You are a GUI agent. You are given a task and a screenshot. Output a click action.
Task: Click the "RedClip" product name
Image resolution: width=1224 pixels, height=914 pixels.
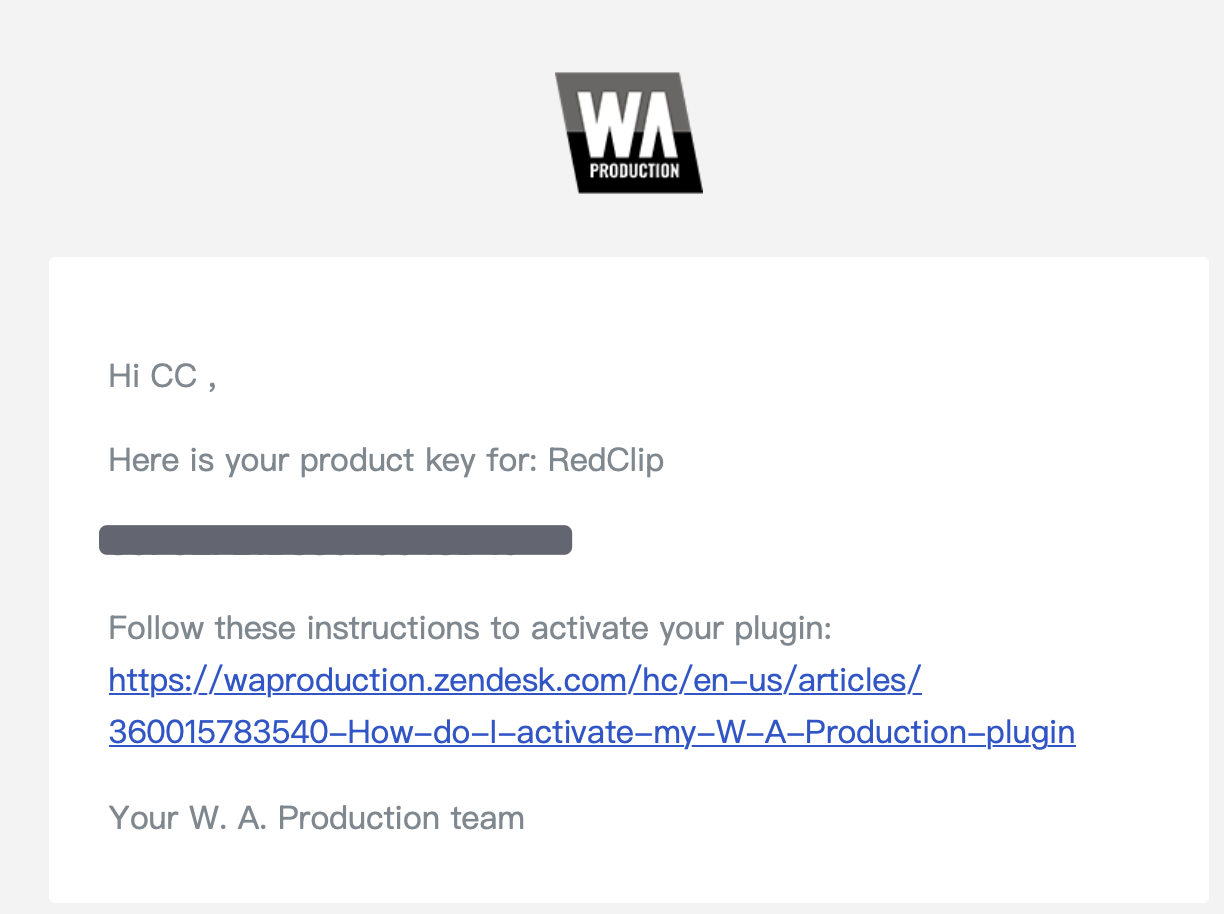(x=606, y=460)
